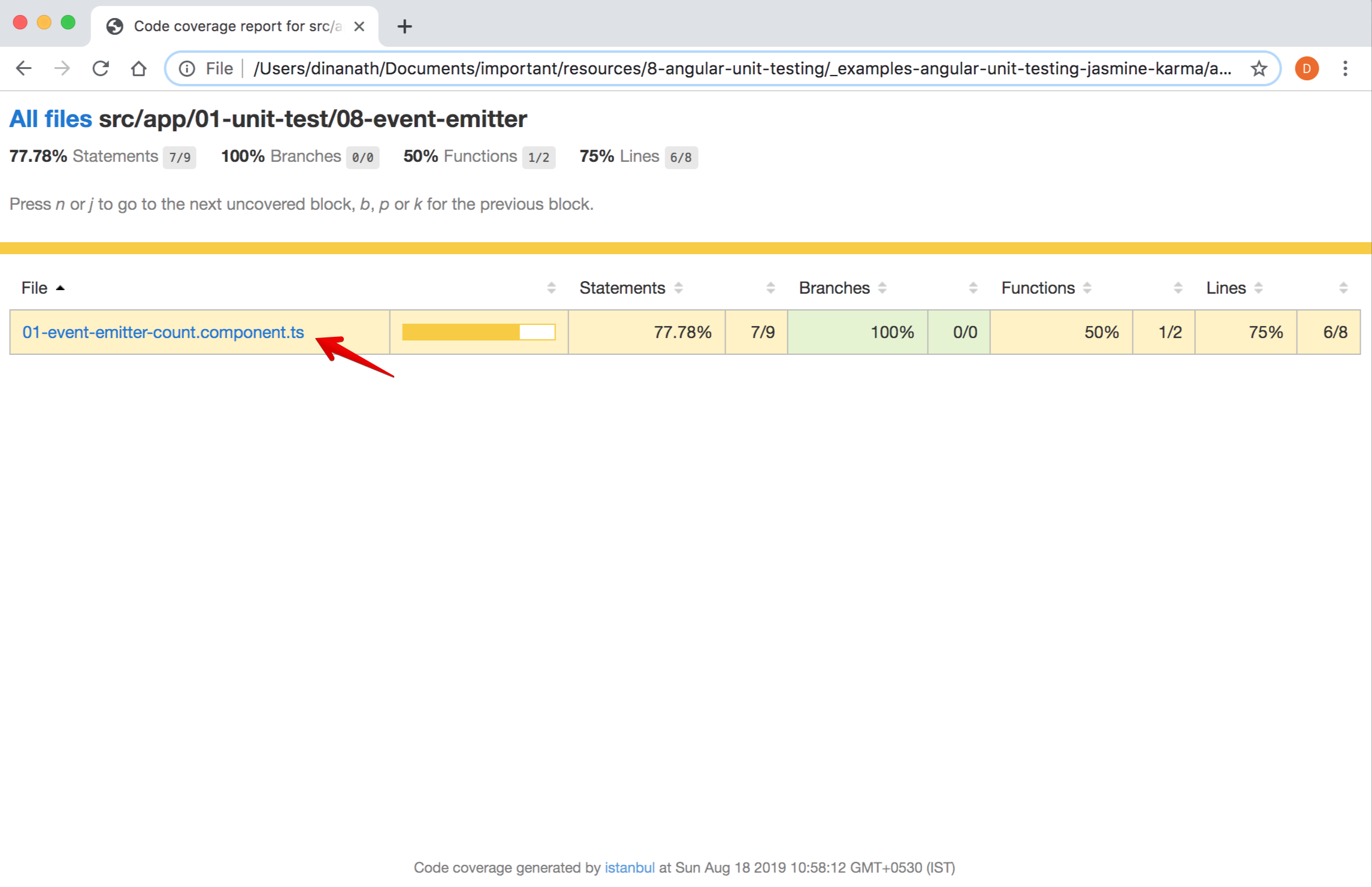Click the user profile avatar icon
Image resolution: width=1372 pixels, height=887 pixels.
(x=1306, y=68)
